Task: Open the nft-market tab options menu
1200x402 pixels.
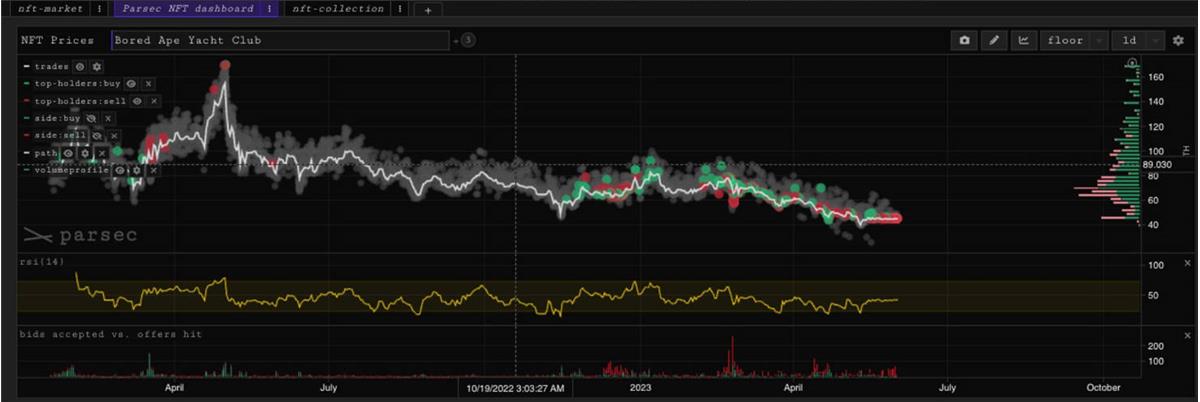Action: 98,9
